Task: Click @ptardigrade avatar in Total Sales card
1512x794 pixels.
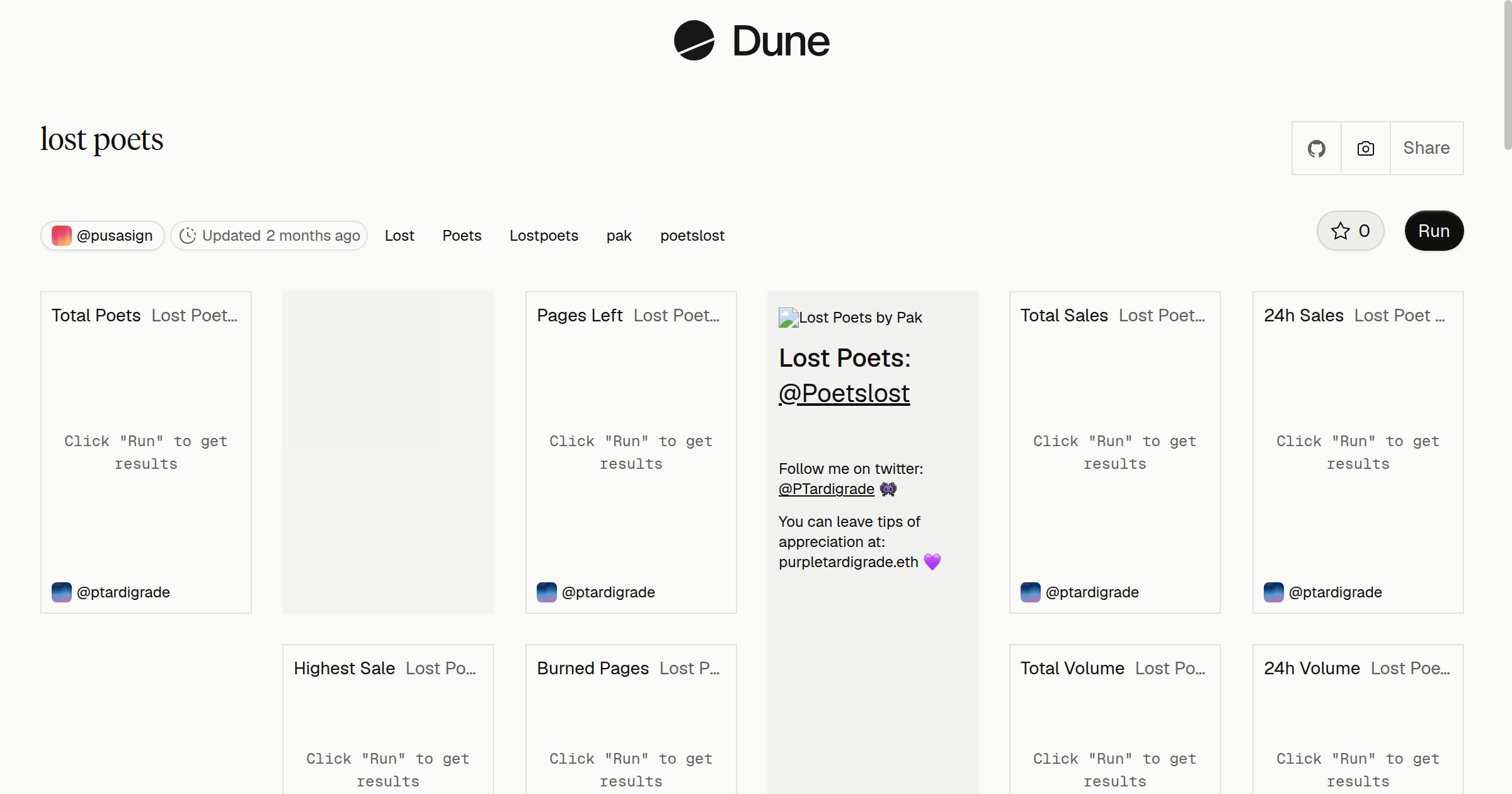Action: pyautogui.click(x=1030, y=592)
